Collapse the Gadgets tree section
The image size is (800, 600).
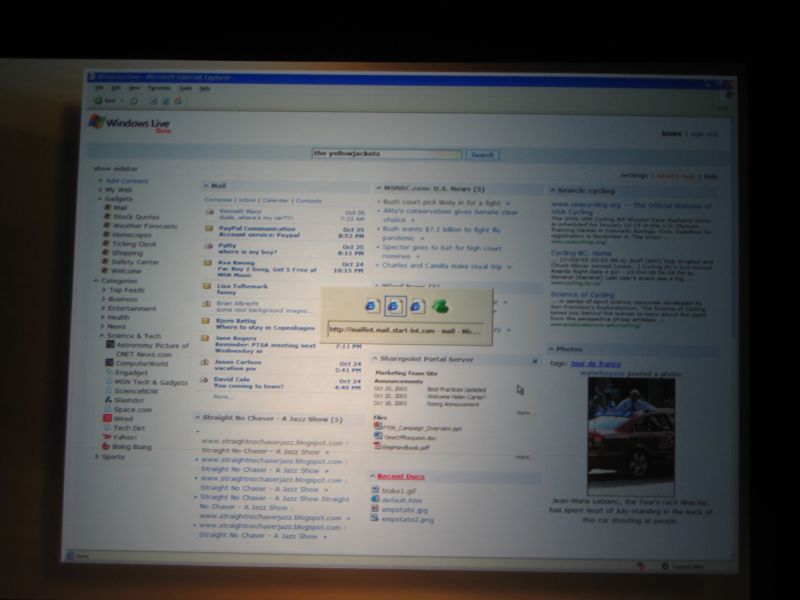(x=100, y=199)
